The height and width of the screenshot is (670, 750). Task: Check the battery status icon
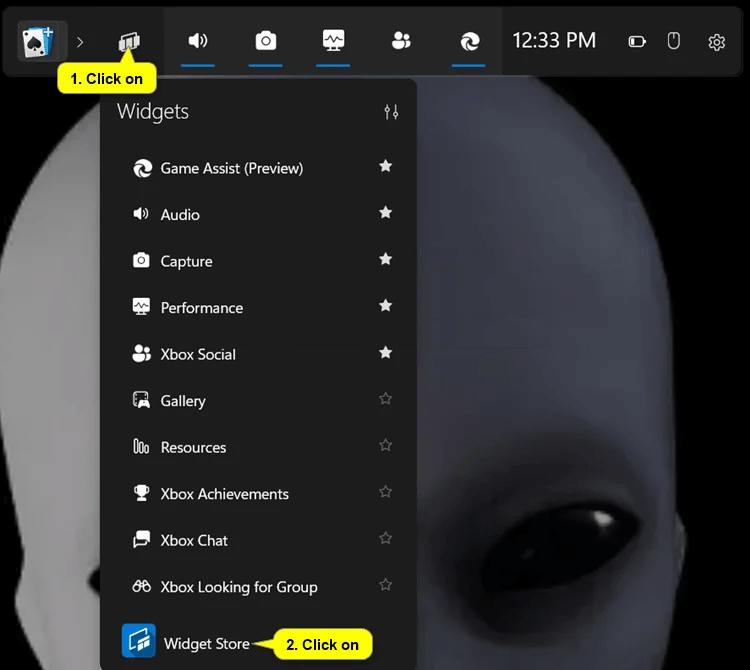[x=637, y=42]
